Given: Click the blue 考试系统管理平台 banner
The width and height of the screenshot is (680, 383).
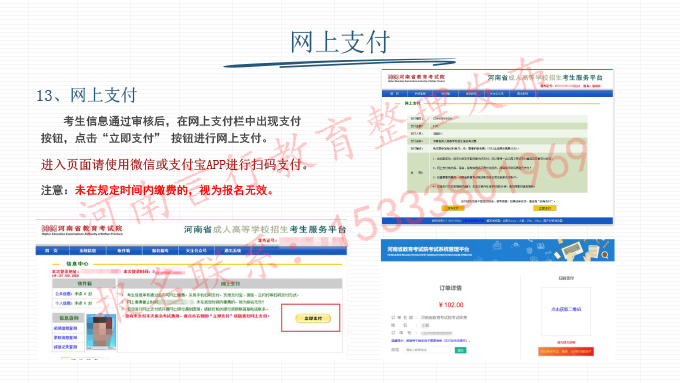Looking at the screenshot, I should pos(497,250).
